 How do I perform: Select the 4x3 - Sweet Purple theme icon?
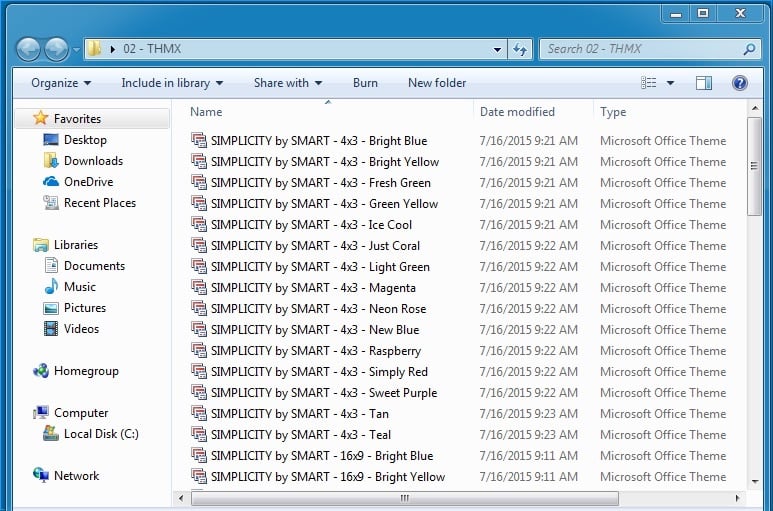199,392
